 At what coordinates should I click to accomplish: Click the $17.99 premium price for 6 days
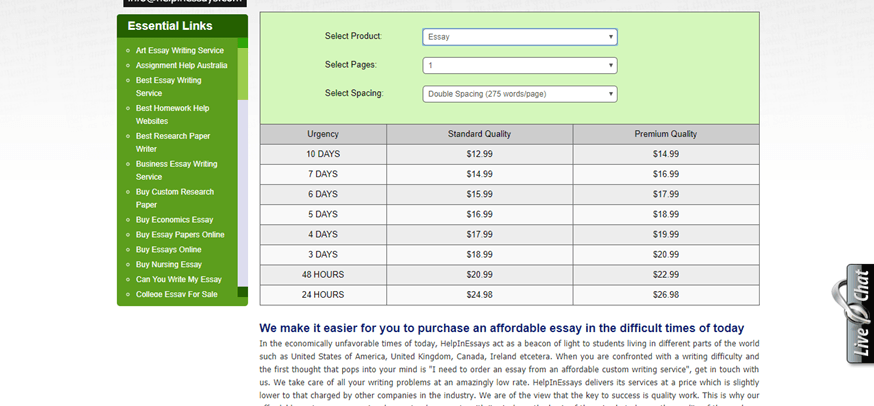click(666, 195)
